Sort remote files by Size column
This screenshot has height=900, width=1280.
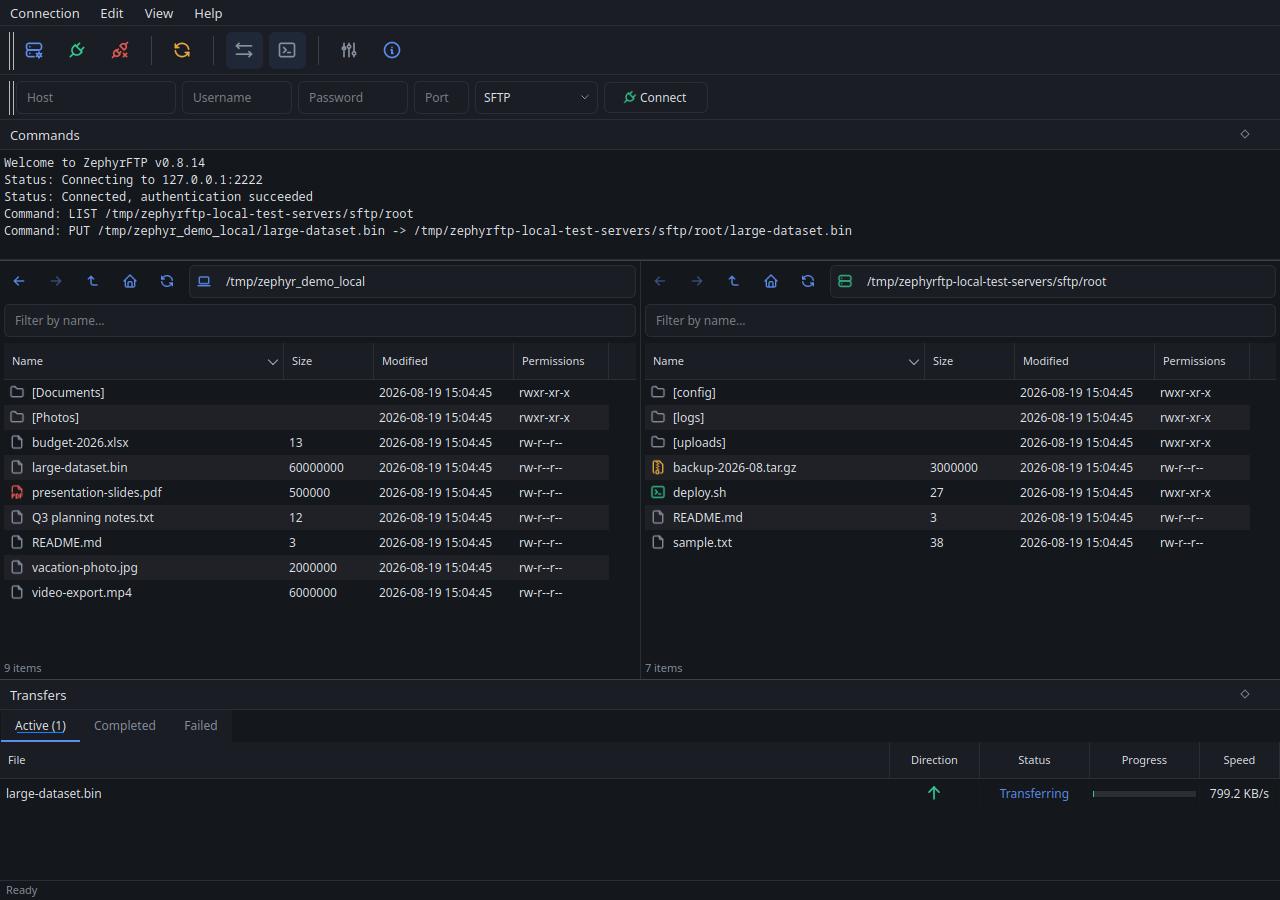(969, 361)
